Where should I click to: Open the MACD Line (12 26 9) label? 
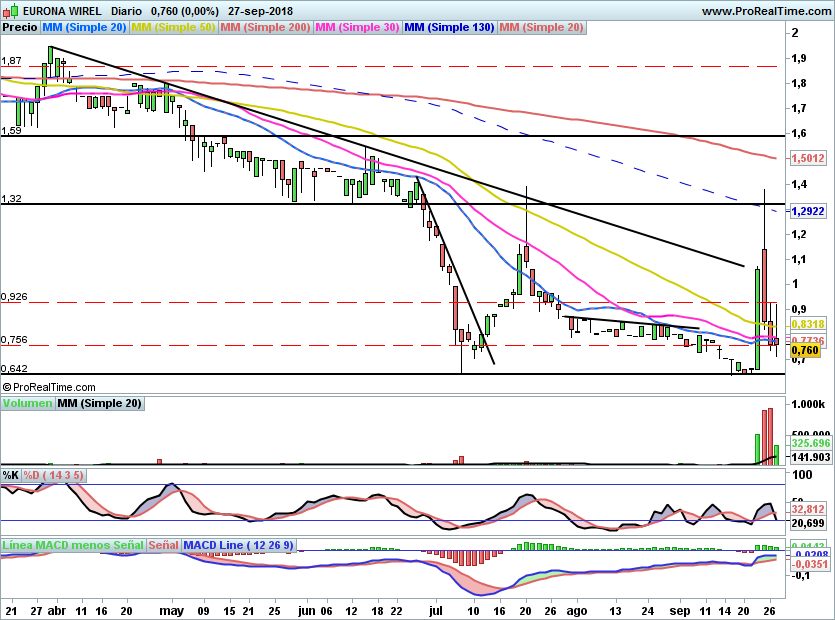coord(238,545)
